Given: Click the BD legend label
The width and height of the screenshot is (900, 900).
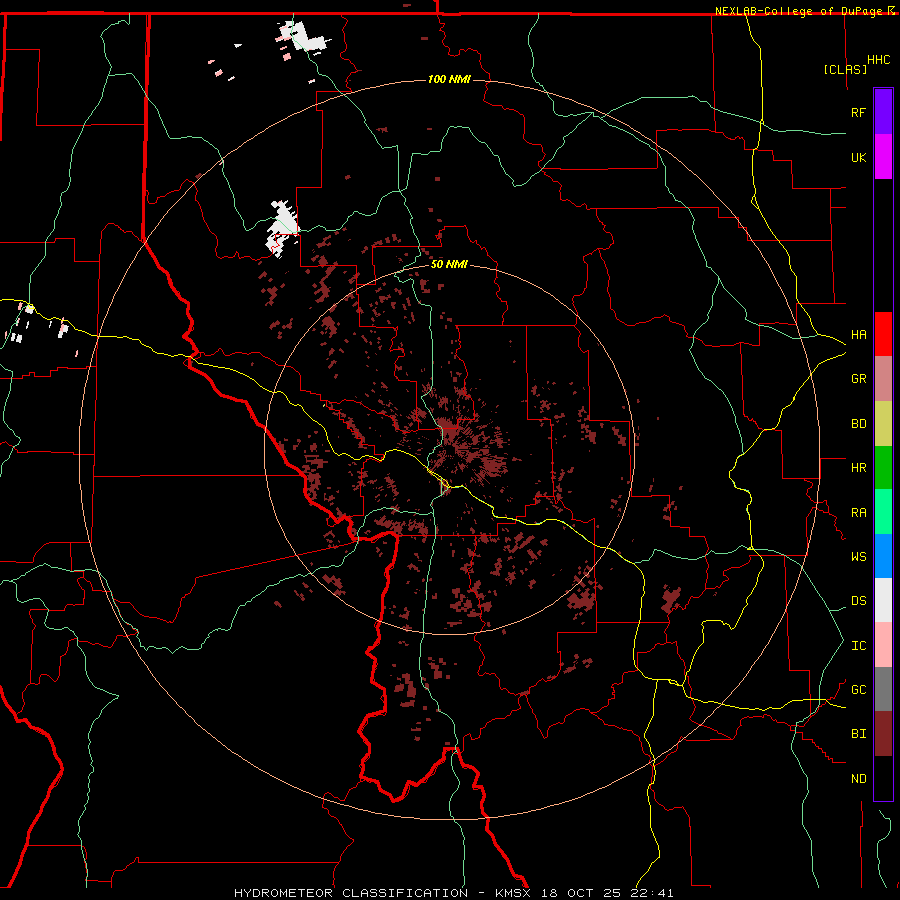Looking at the screenshot, I should coord(858,424).
